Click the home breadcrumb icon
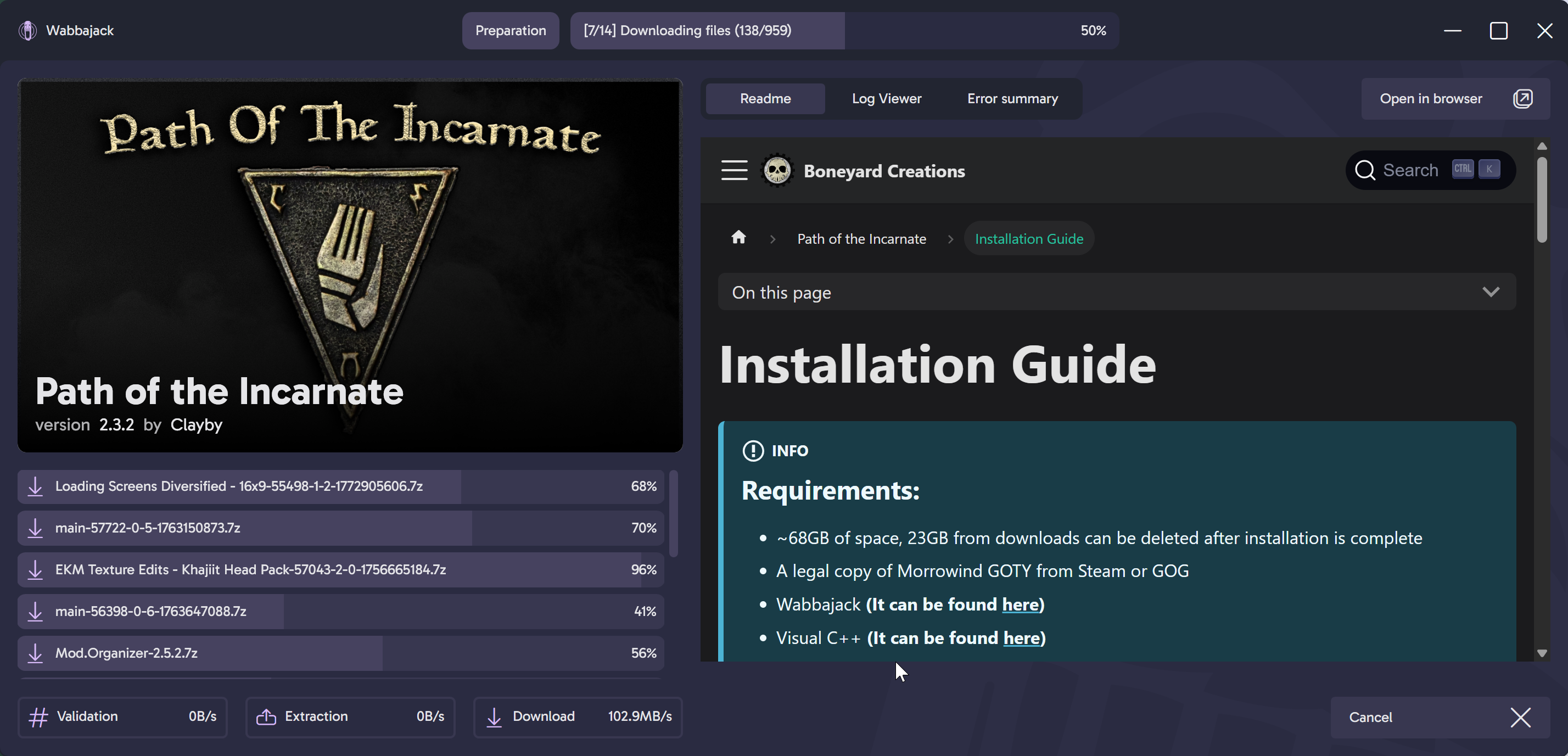This screenshot has width=1568, height=756. click(x=738, y=237)
